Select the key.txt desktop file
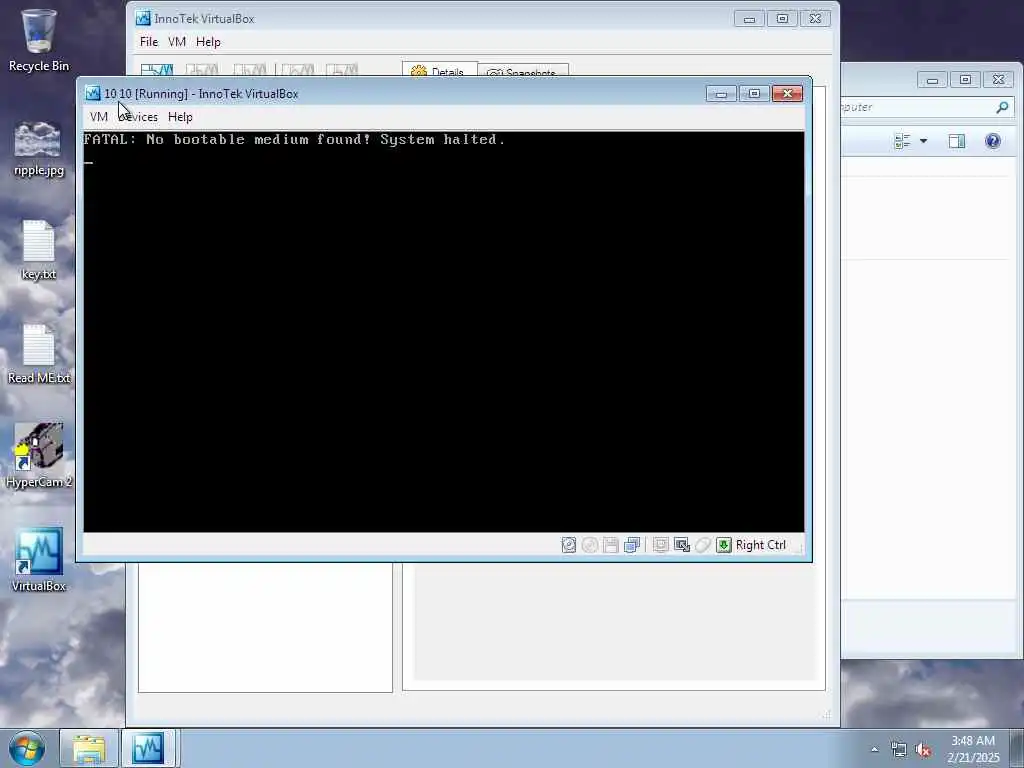Viewport: 1024px width, 768px height. 39,250
